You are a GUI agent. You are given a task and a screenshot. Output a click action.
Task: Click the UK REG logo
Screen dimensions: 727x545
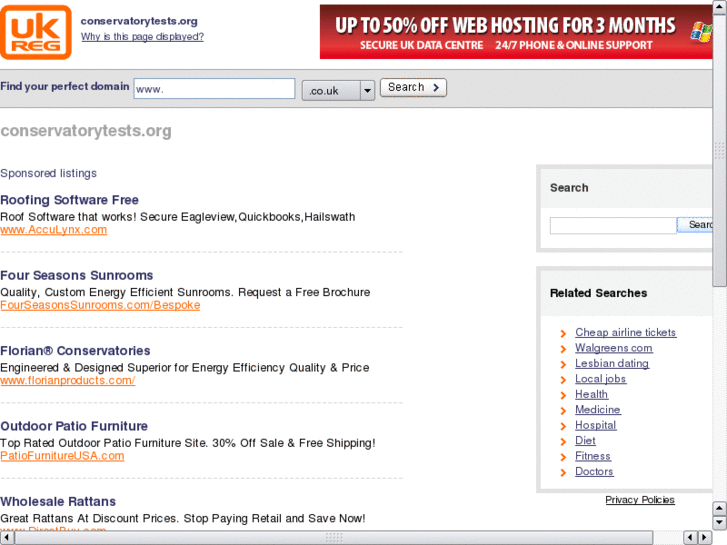point(36,32)
